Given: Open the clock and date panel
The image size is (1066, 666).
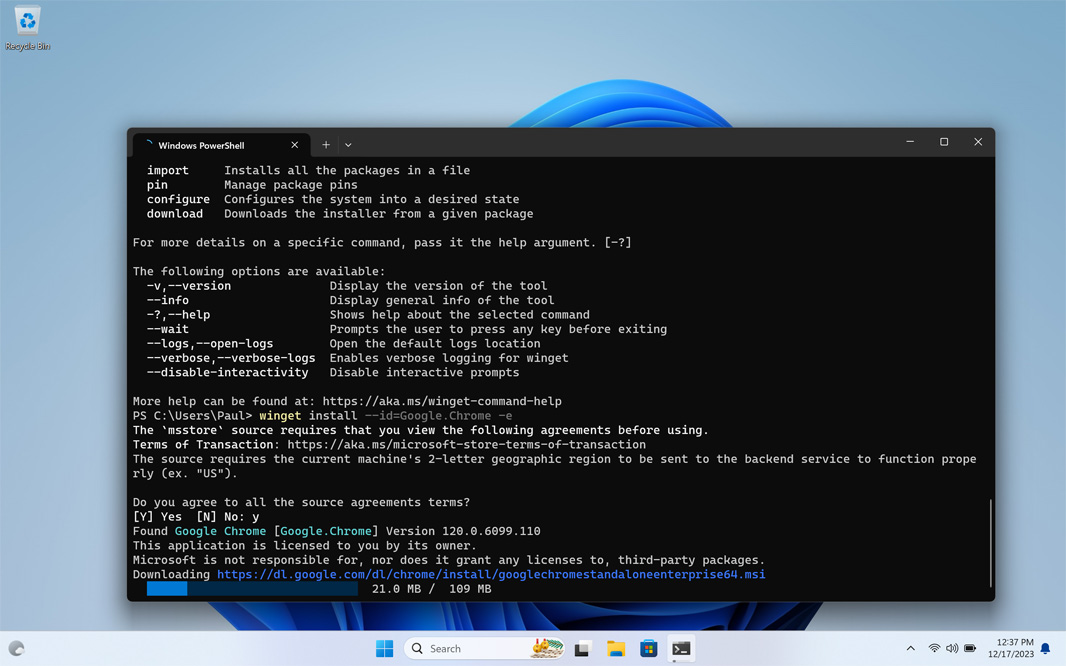Looking at the screenshot, I should (1010, 649).
